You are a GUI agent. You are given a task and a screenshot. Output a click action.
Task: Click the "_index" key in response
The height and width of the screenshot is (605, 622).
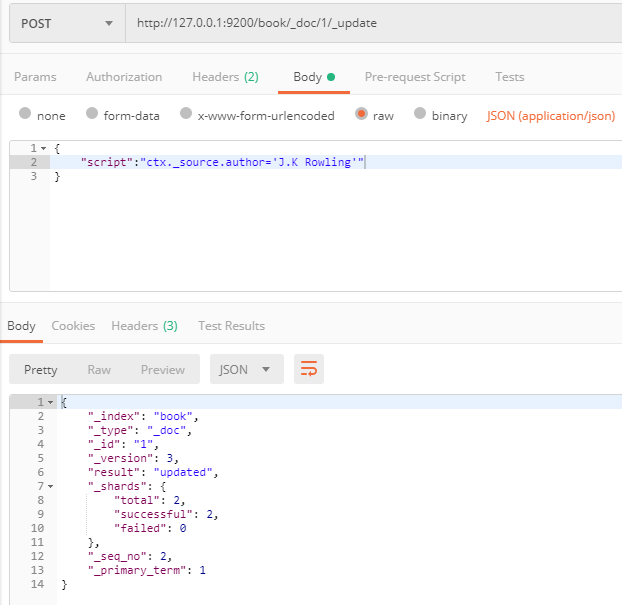pyautogui.click(x=114, y=416)
